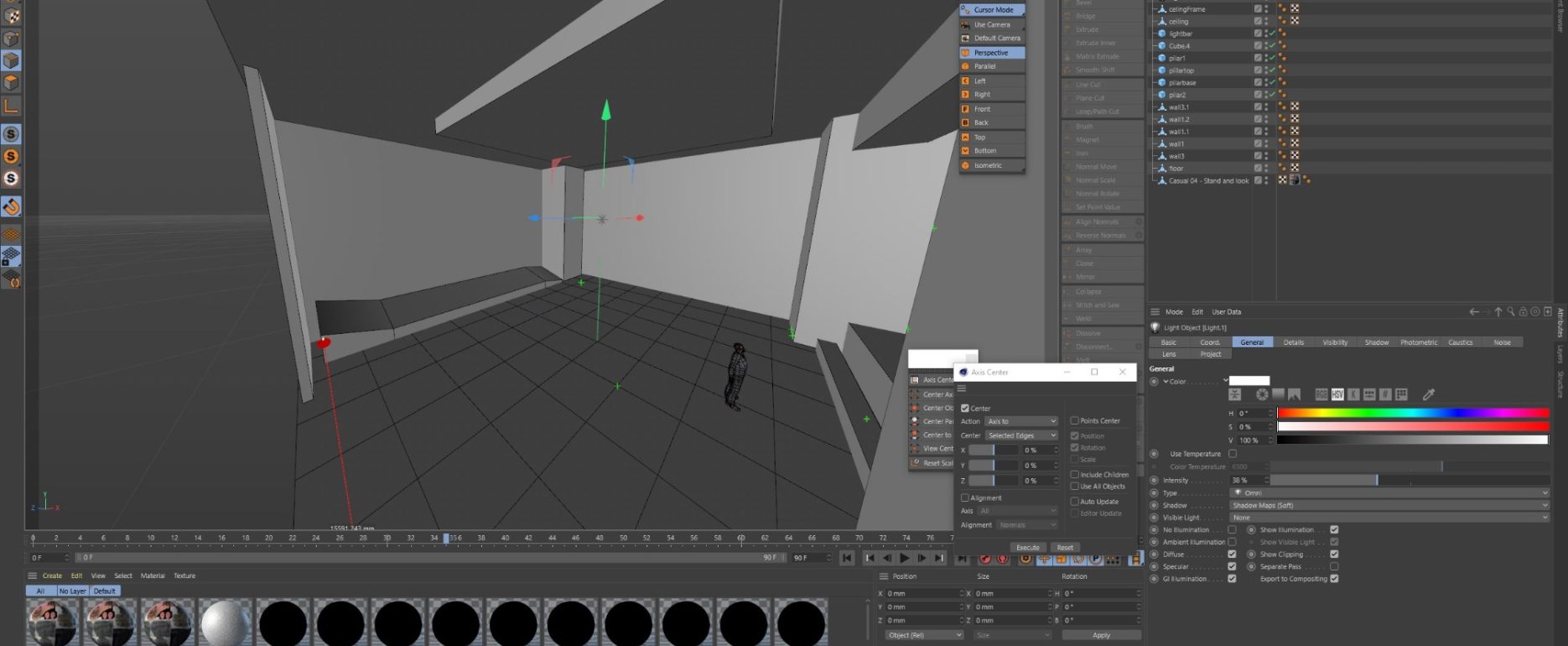Switch color mode to the HSV icon

pyautogui.click(x=1337, y=394)
